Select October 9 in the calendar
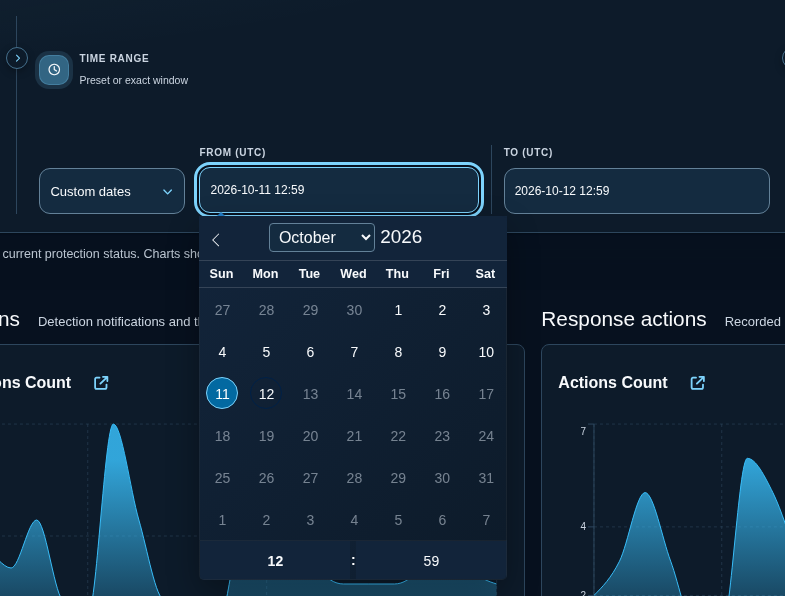This screenshot has height=596, width=785. point(442,352)
